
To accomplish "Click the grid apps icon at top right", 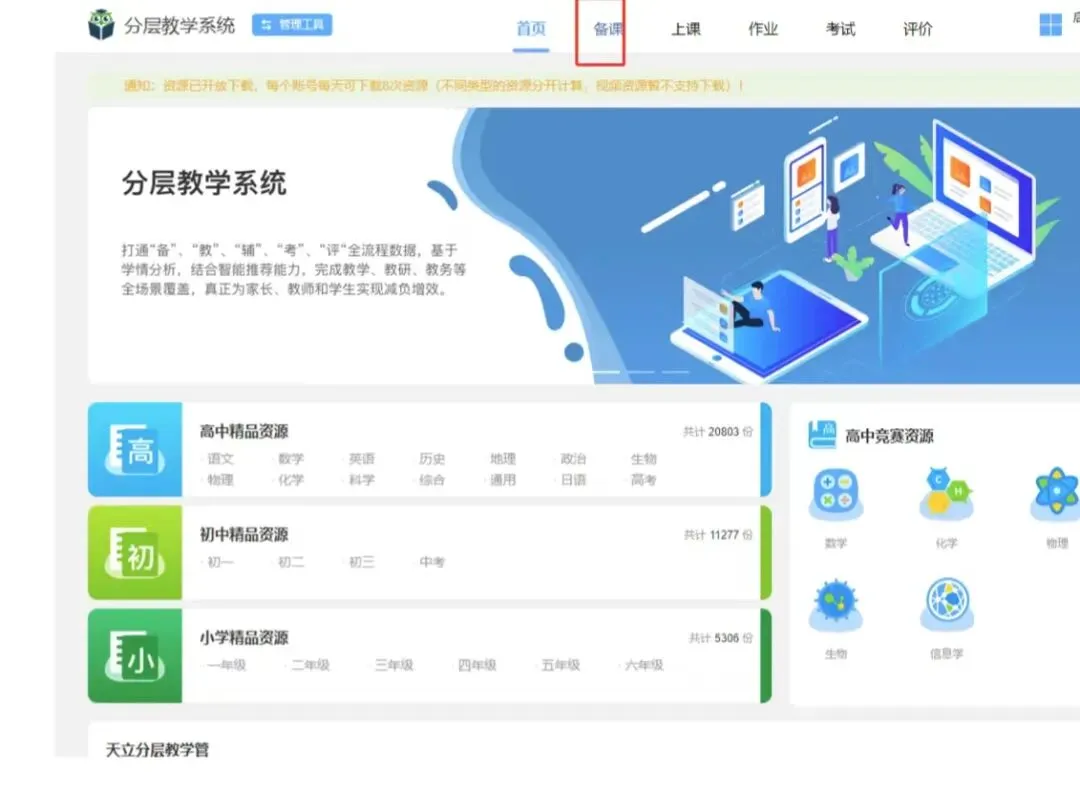I will 1052,24.
